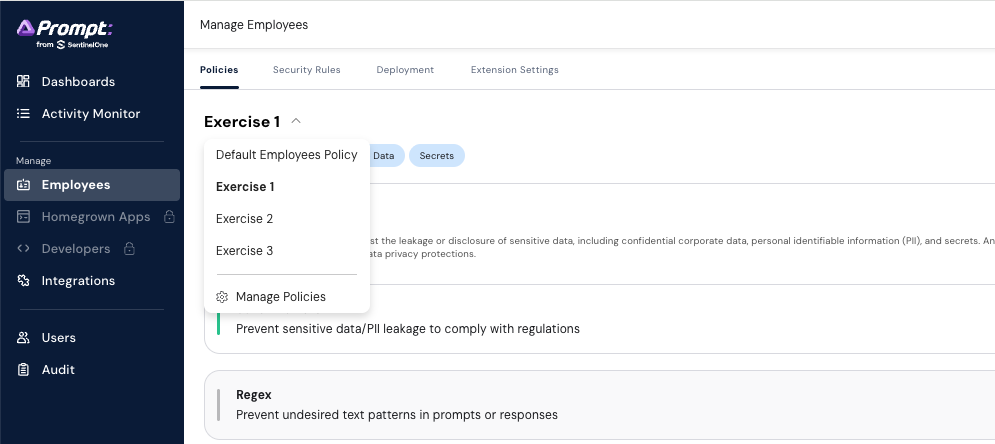Click the Audit clipboard icon
Image resolution: width=995 pixels, height=444 pixels.
(x=24, y=370)
